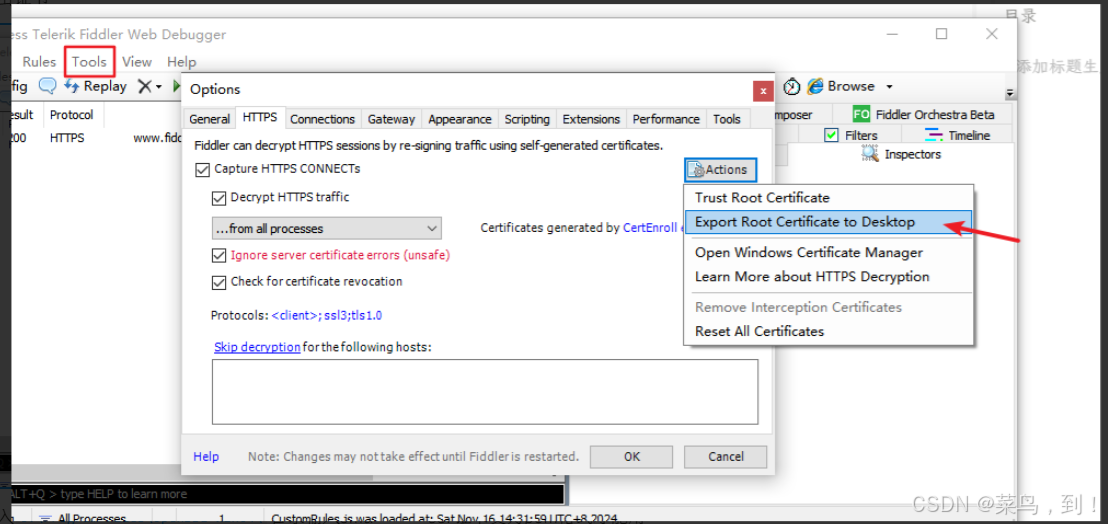Screen dimensions: 1108x524
Task: Click the Internet Explorer Browse icon
Action: point(815,86)
